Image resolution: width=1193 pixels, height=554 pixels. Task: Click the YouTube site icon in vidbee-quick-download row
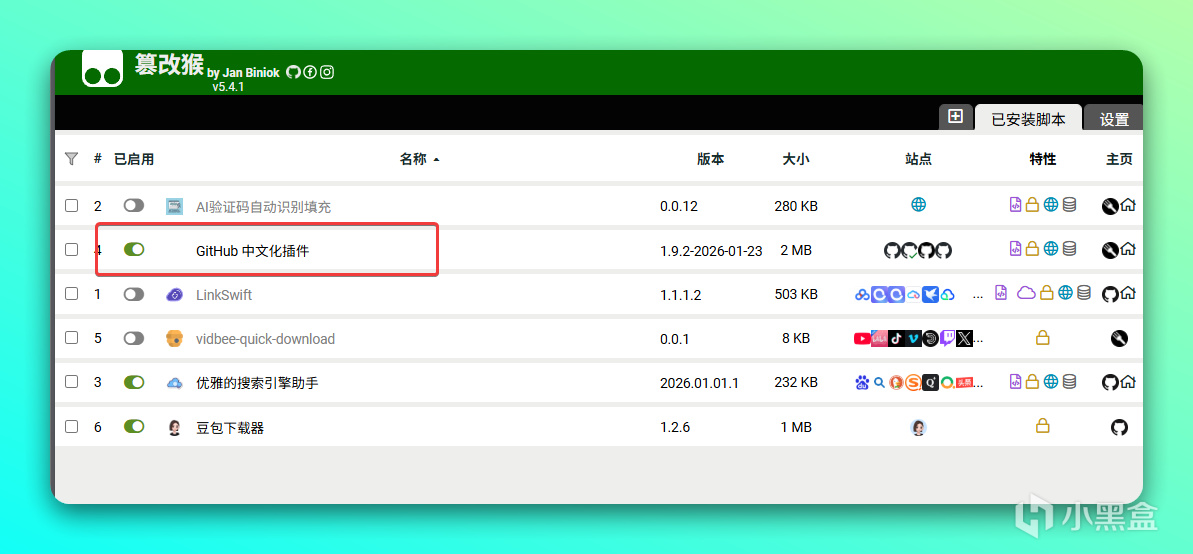[x=862, y=339]
